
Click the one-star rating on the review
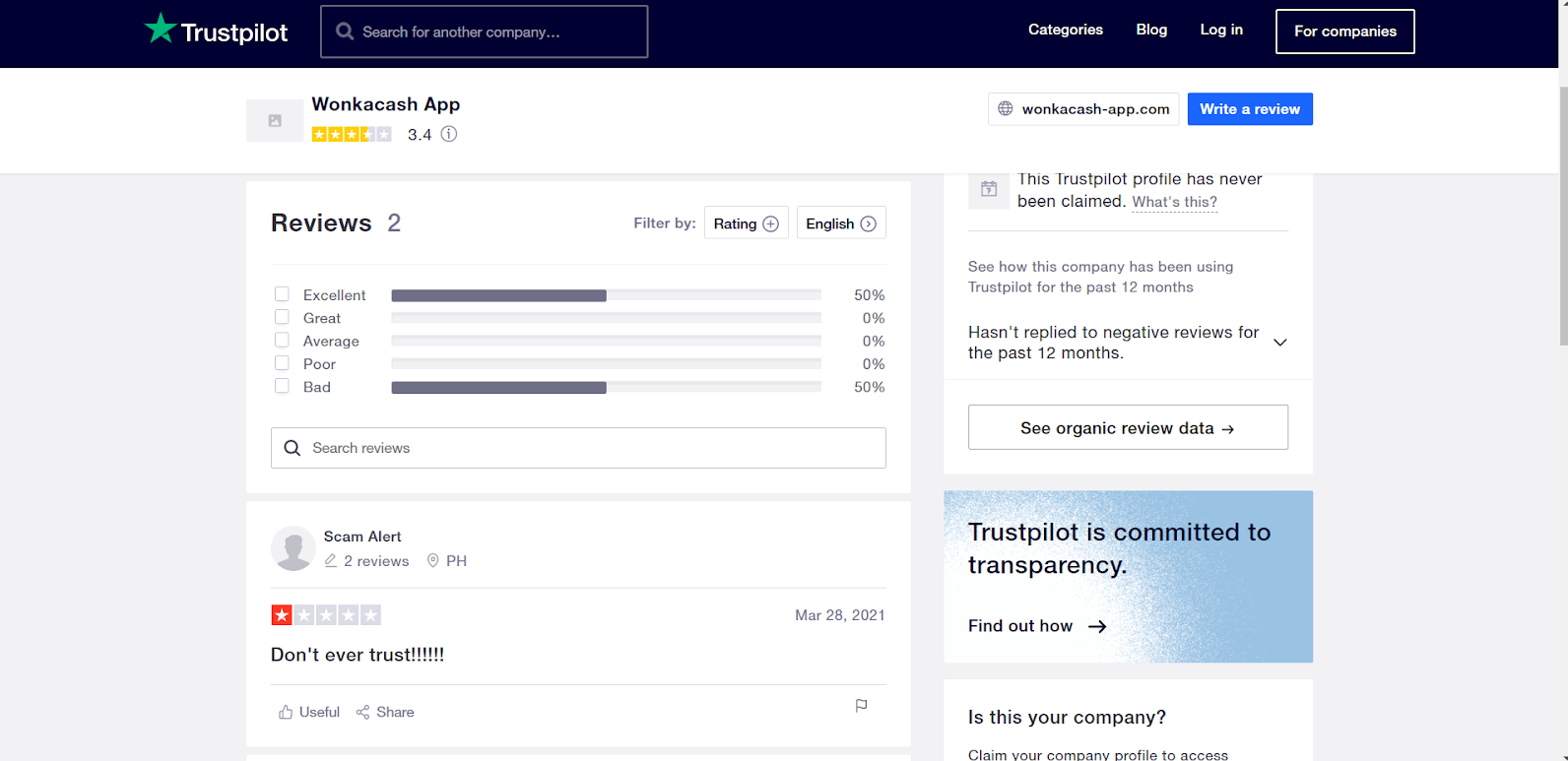click(x=282, y=615)
